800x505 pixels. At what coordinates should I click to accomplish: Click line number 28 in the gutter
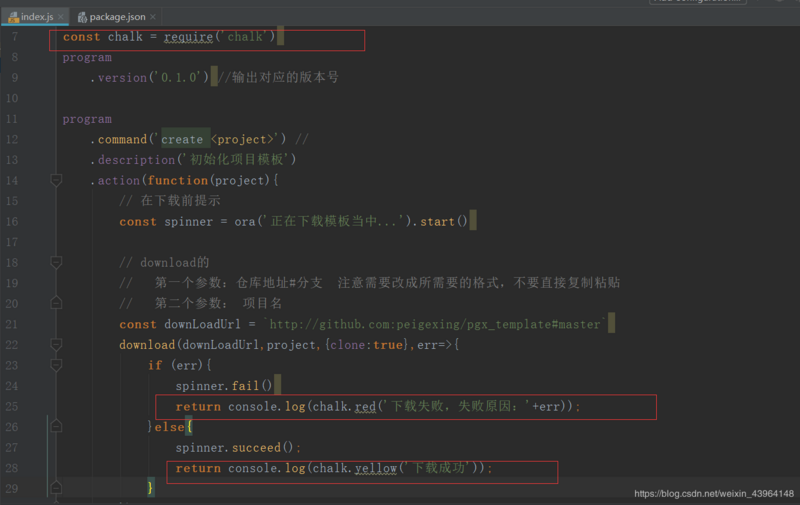click(12, 468)
